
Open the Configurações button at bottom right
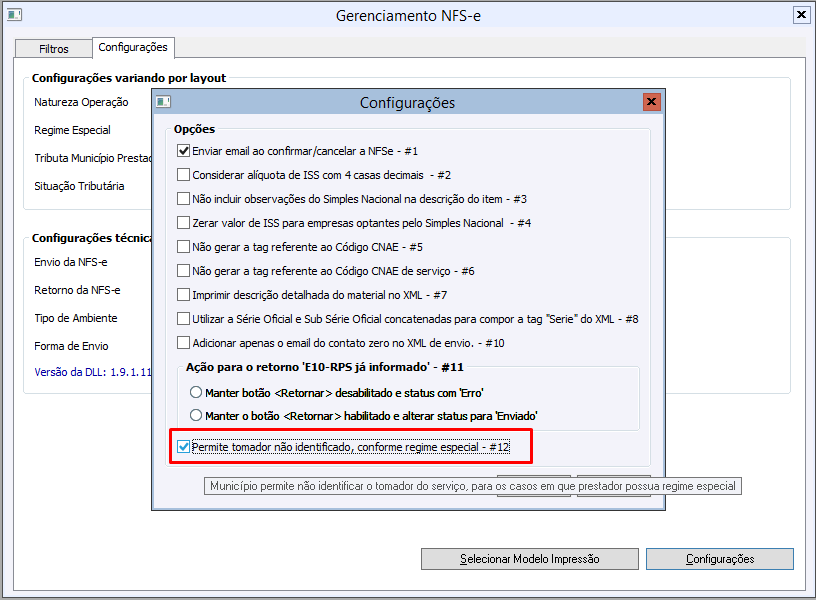tap(720, 559)
